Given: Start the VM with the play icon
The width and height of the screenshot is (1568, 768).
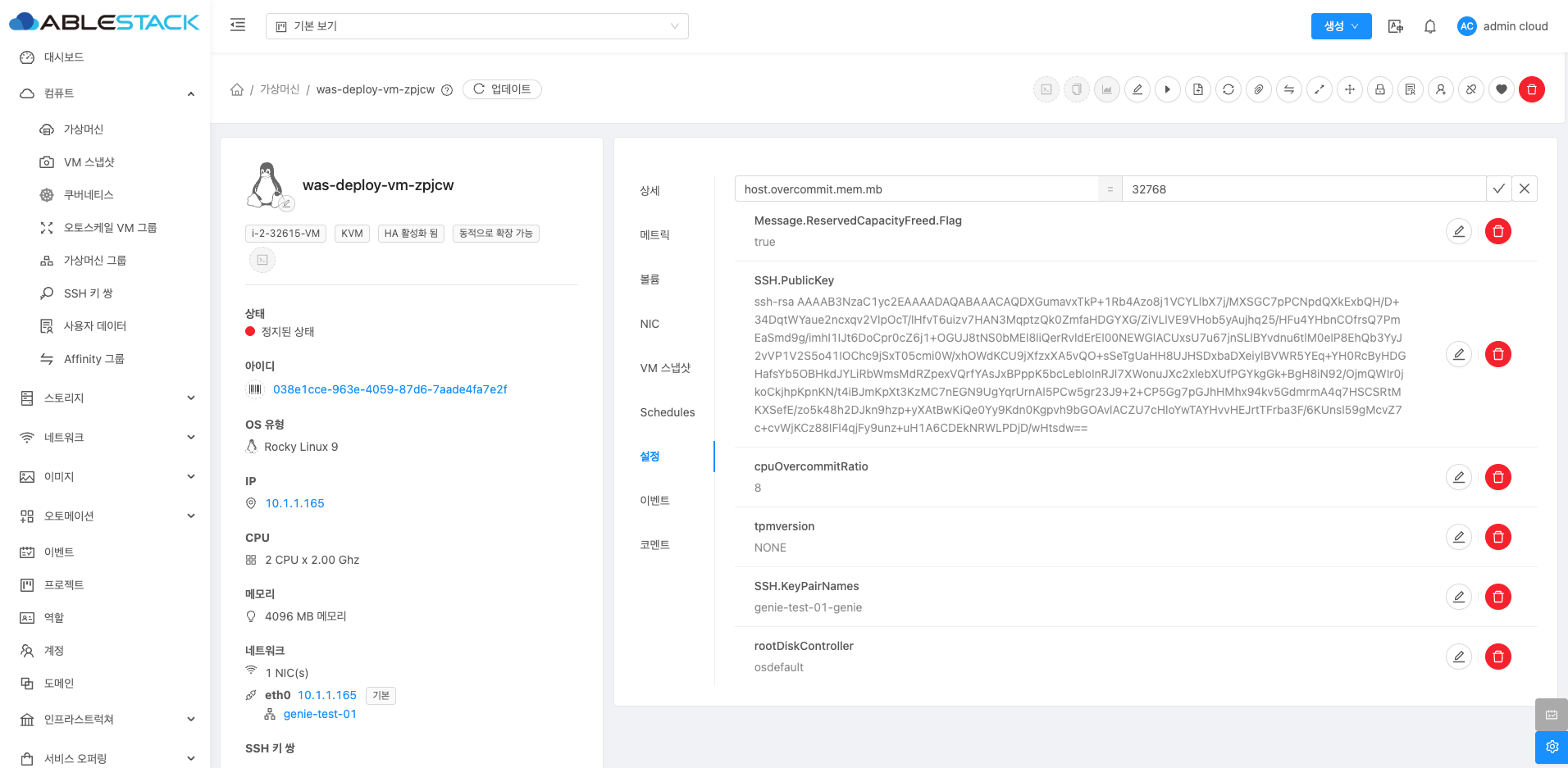Looking at the screenshot, I should pos(1167,89).
